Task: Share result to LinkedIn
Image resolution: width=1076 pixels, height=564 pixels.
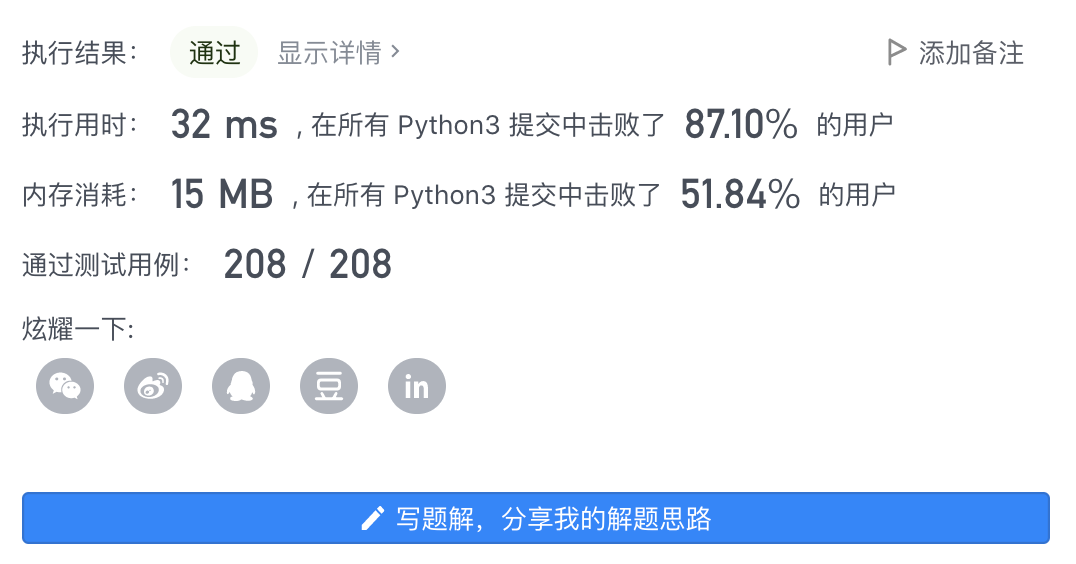Action: pos(417,386)
